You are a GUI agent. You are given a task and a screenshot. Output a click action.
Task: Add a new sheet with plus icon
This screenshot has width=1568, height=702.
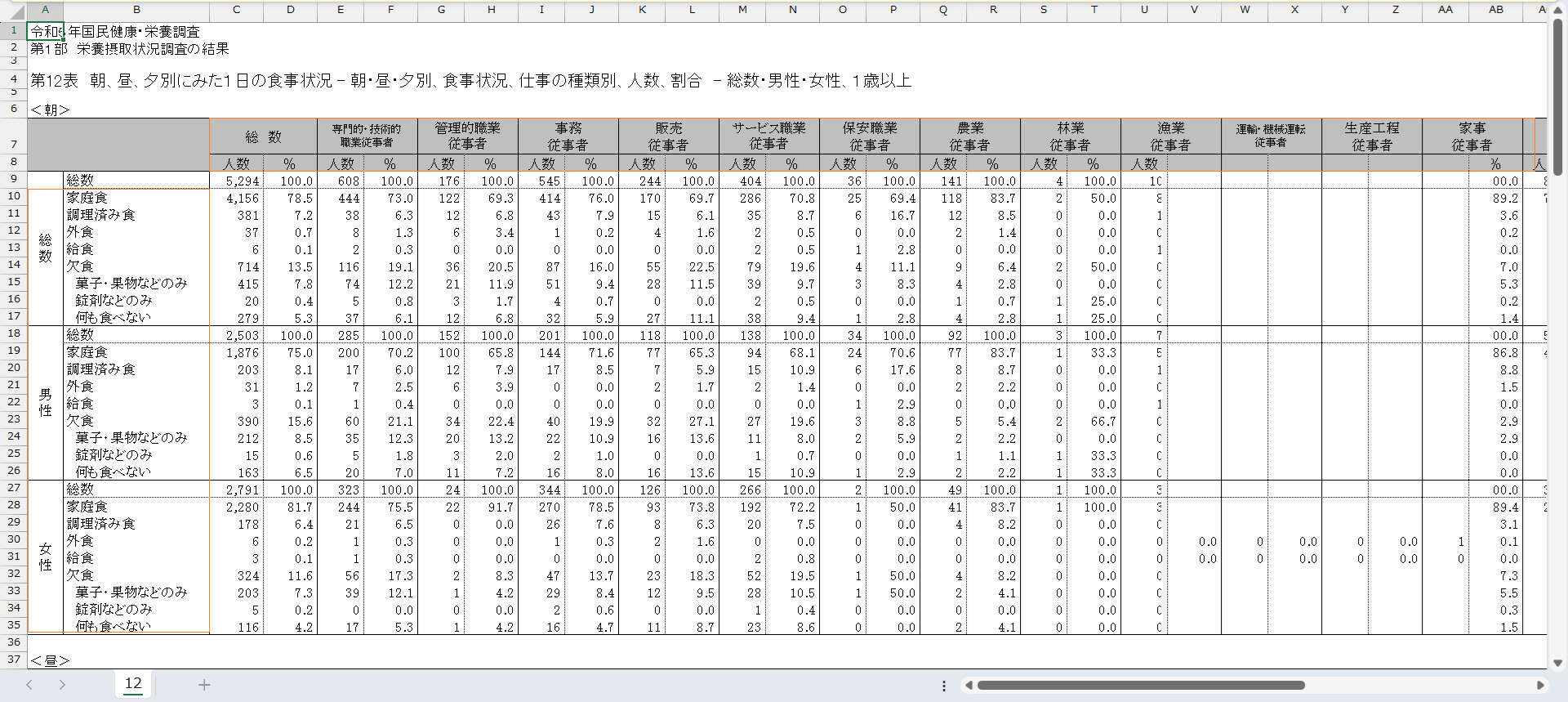(x=204, y=685)
